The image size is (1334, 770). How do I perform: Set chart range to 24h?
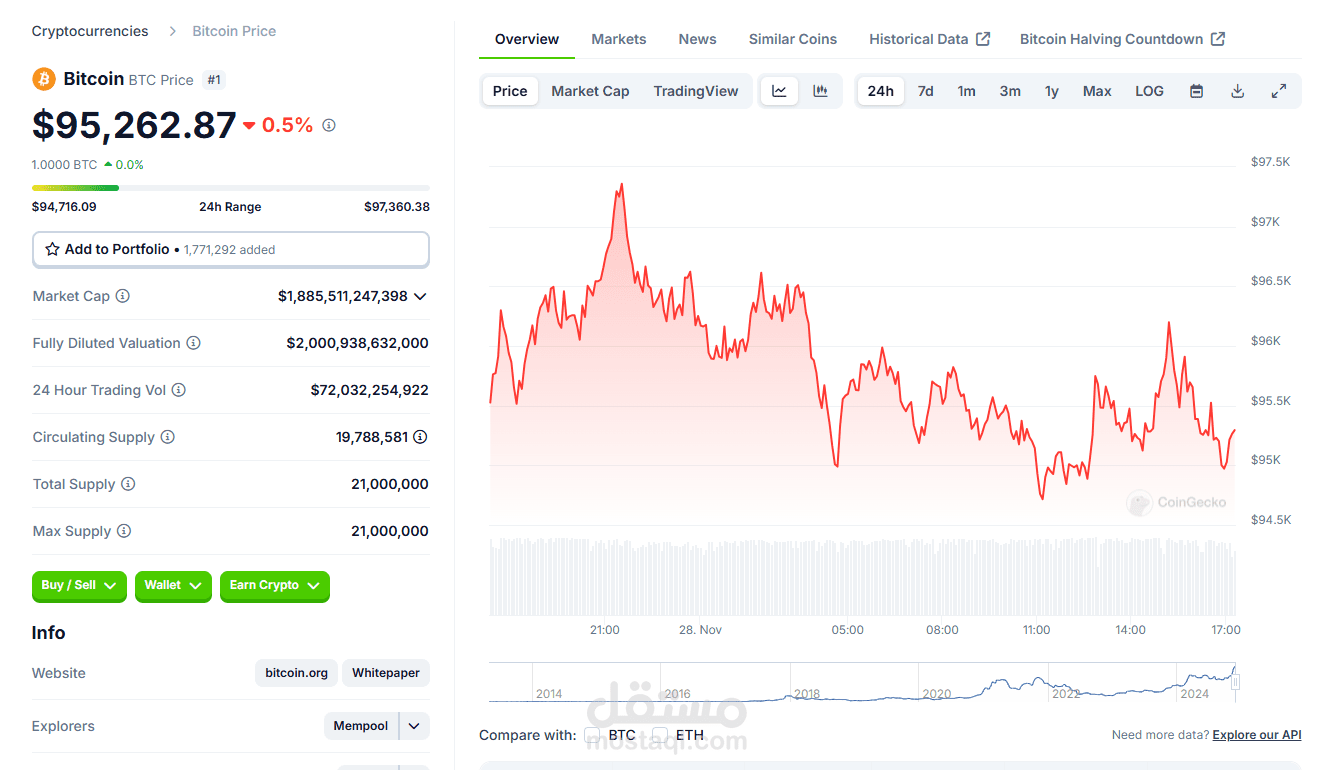881,91
